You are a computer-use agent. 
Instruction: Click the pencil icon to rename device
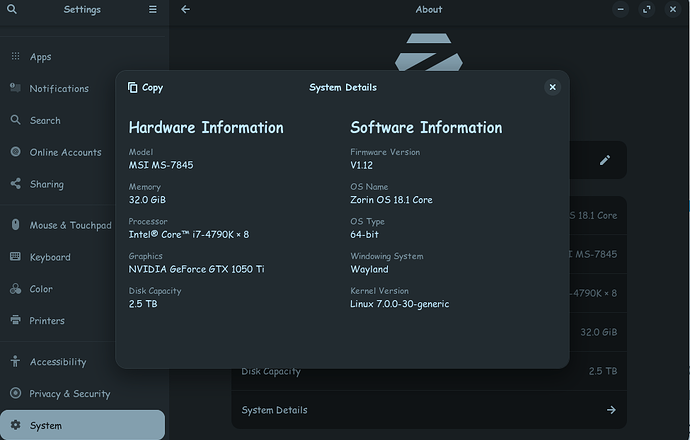coord(605,160)
